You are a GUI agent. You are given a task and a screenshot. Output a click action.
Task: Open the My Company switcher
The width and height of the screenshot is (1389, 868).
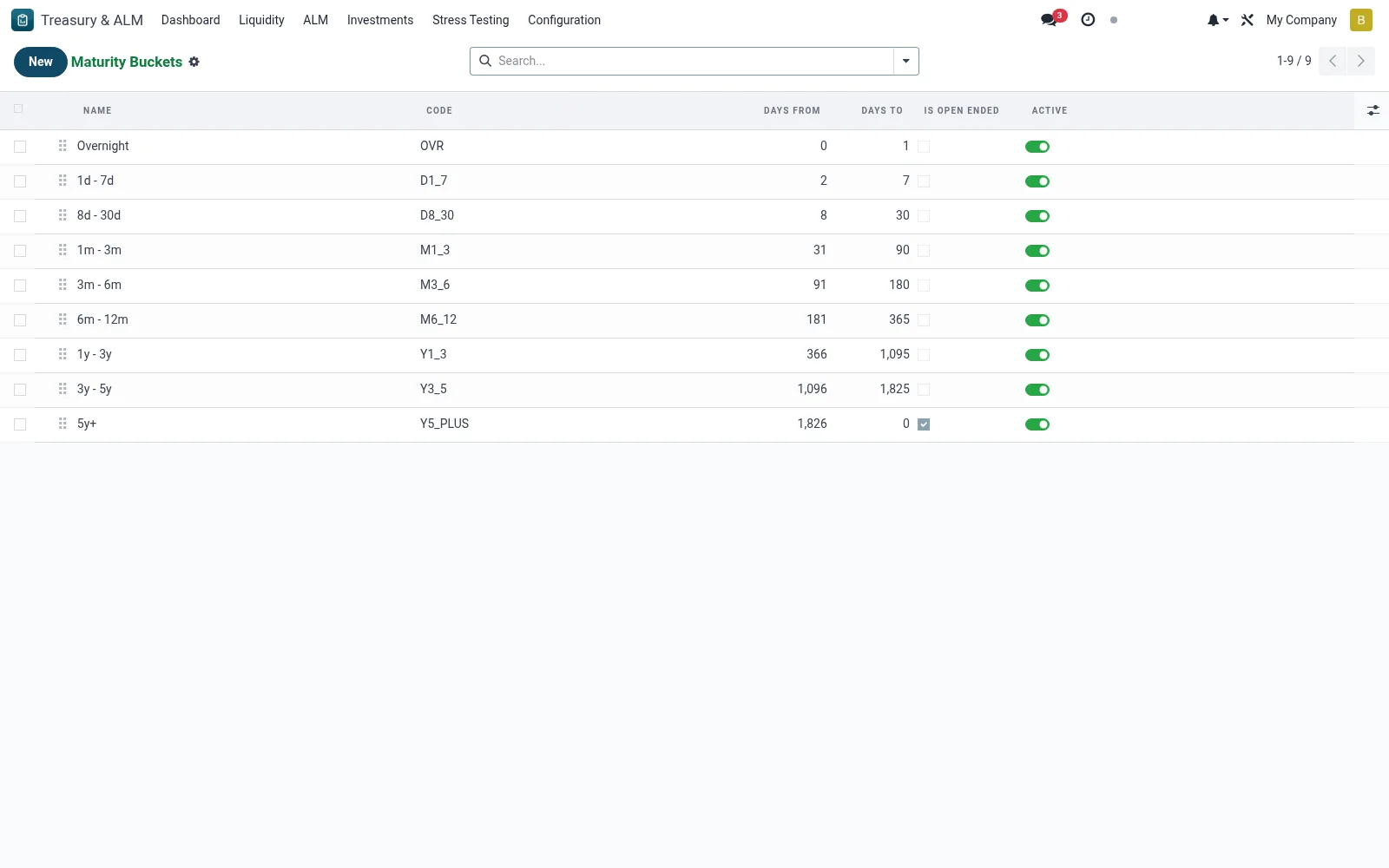[x=1301, y=20]
